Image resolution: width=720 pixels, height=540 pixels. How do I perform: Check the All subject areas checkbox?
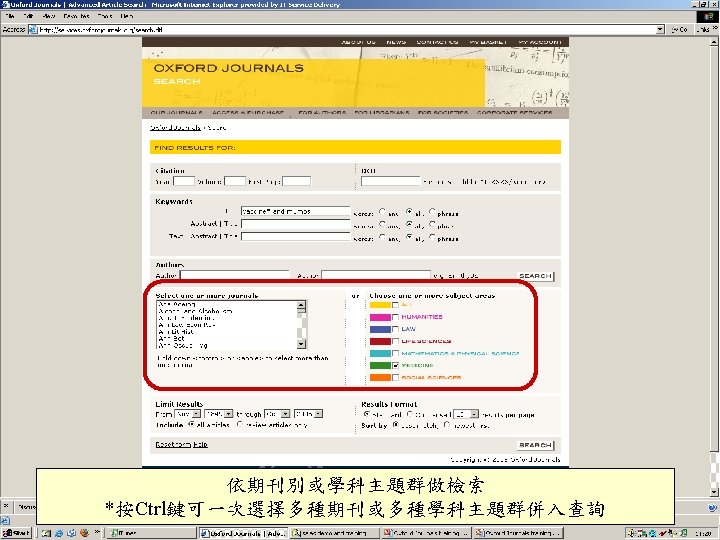(x=395, y=305)
